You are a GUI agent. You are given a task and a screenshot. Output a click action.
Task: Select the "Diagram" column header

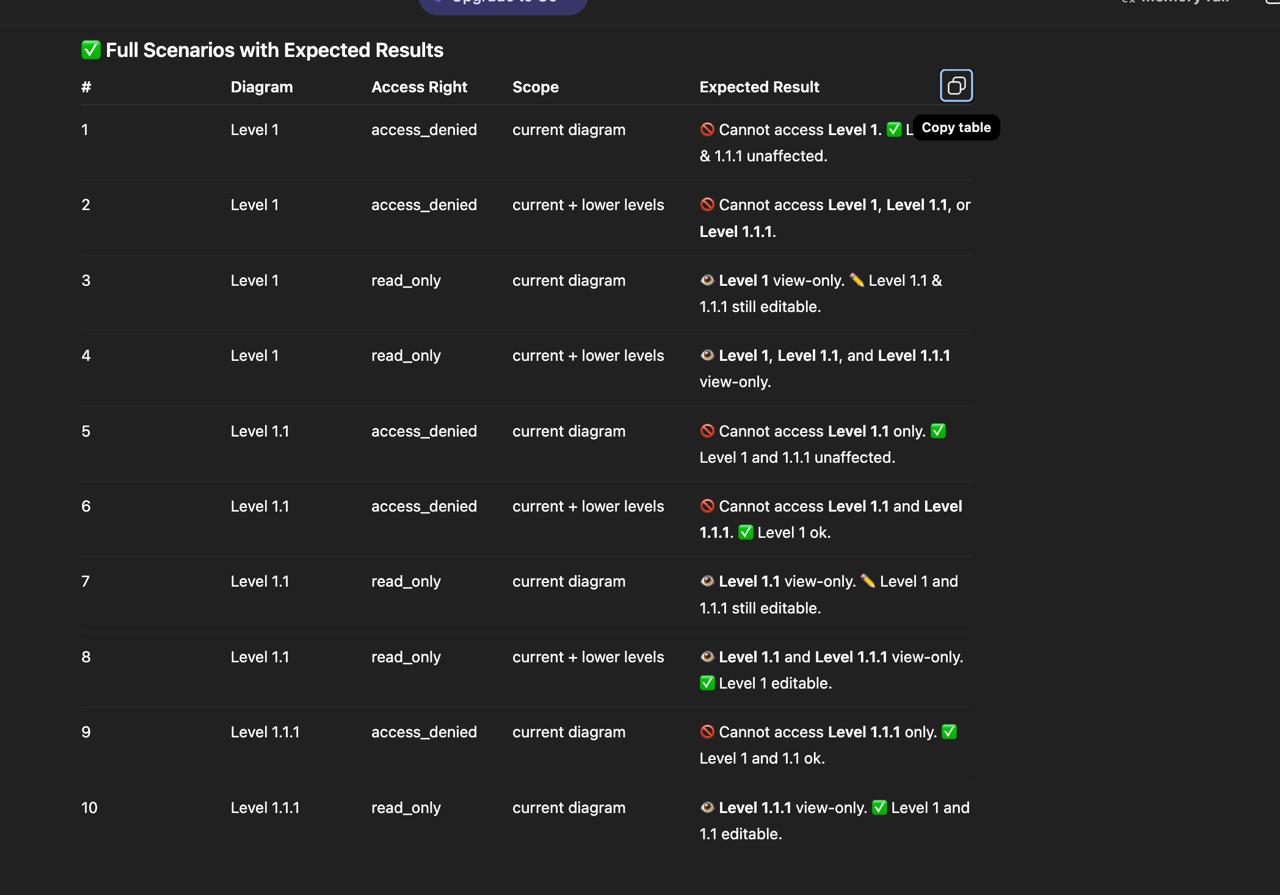click(x=261, y=87)
